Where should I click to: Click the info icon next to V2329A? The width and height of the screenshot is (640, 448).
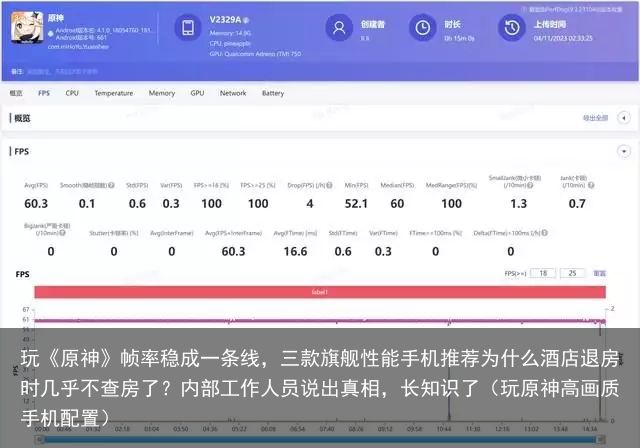pyautogui.click(x=247, y=20)
